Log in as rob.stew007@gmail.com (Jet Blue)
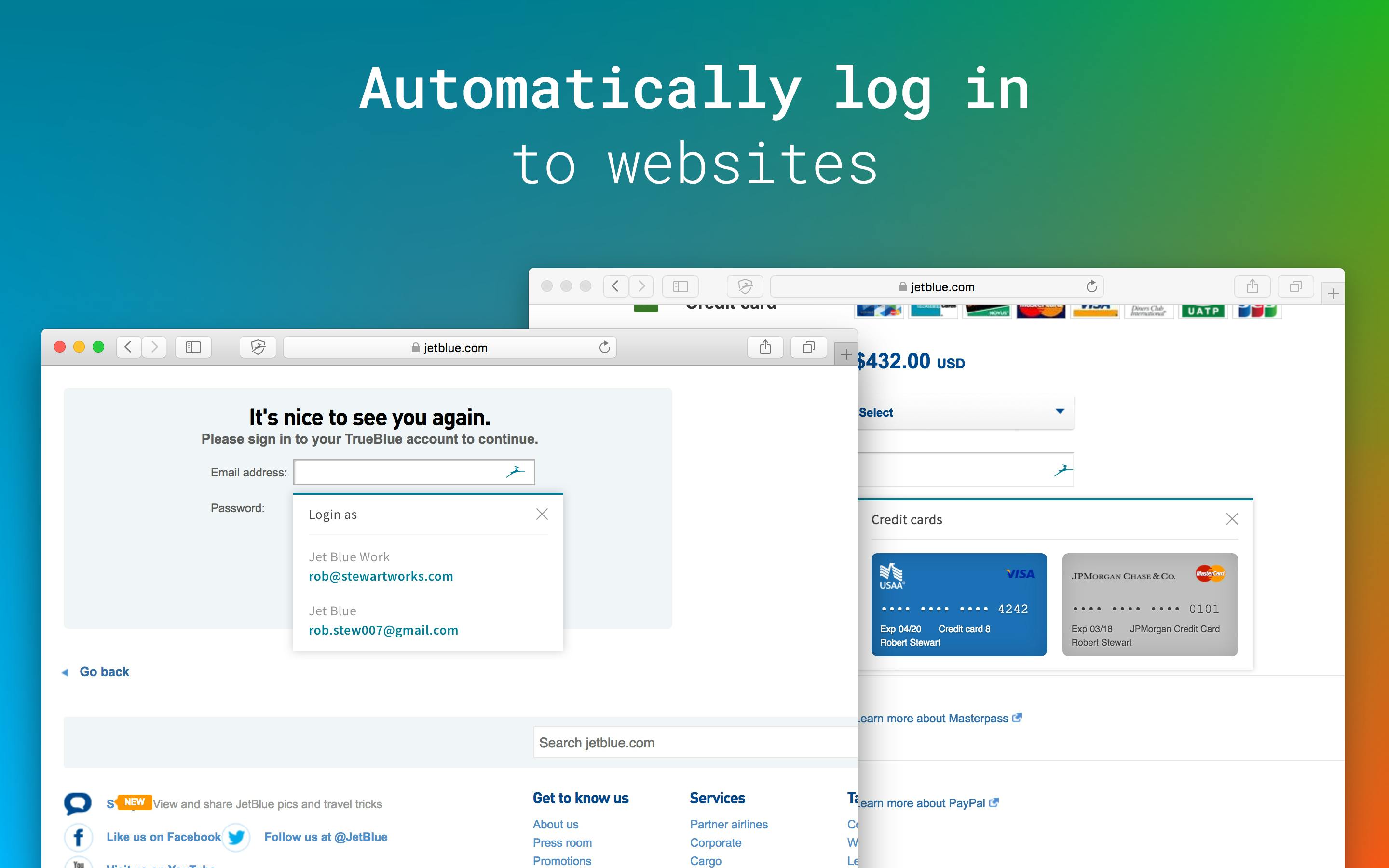 pyautogui.click(x=383, y=621)
